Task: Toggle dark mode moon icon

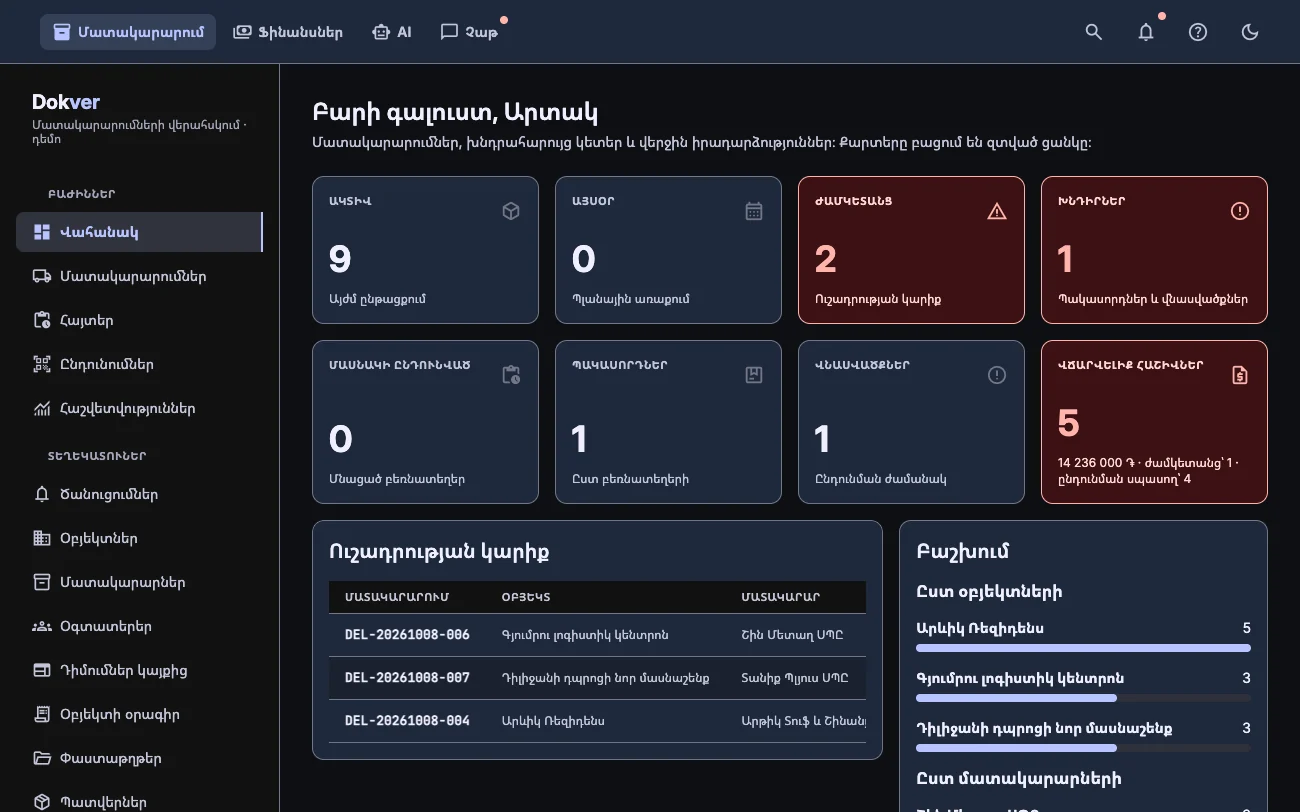Action: pyautogui.click(x=1250, y=32)
